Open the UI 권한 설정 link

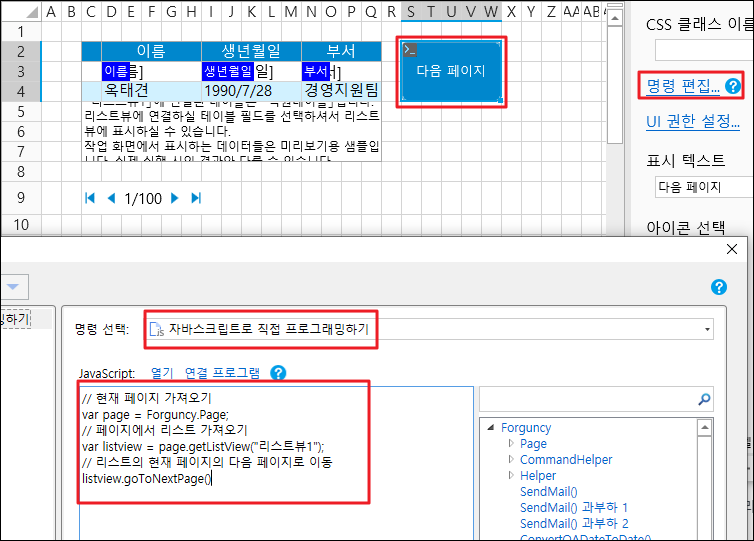(x=699, y=122)
